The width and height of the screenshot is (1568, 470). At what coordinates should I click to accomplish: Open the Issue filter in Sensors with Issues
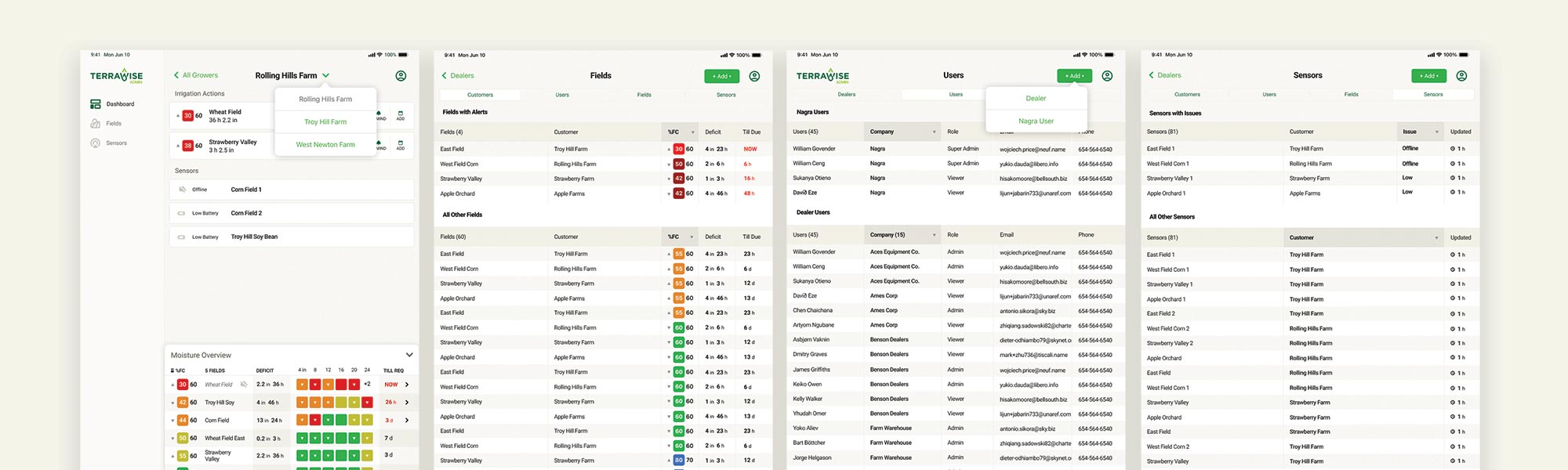click(1421, 132)
